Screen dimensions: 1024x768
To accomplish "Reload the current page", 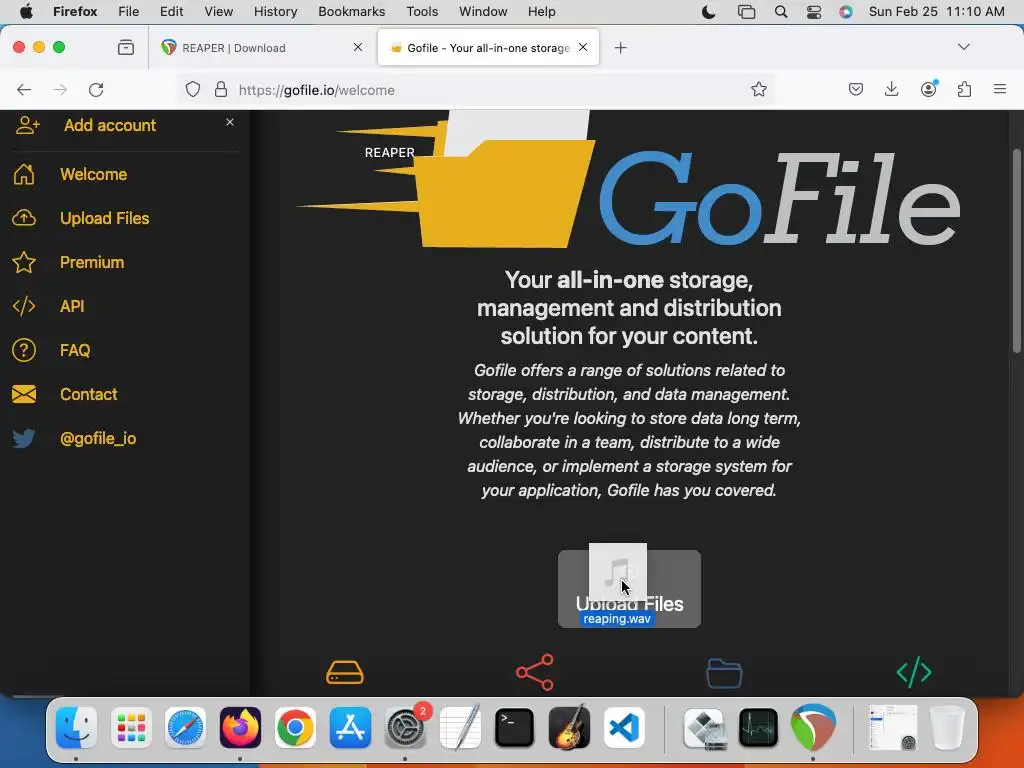I will point(96,89).
